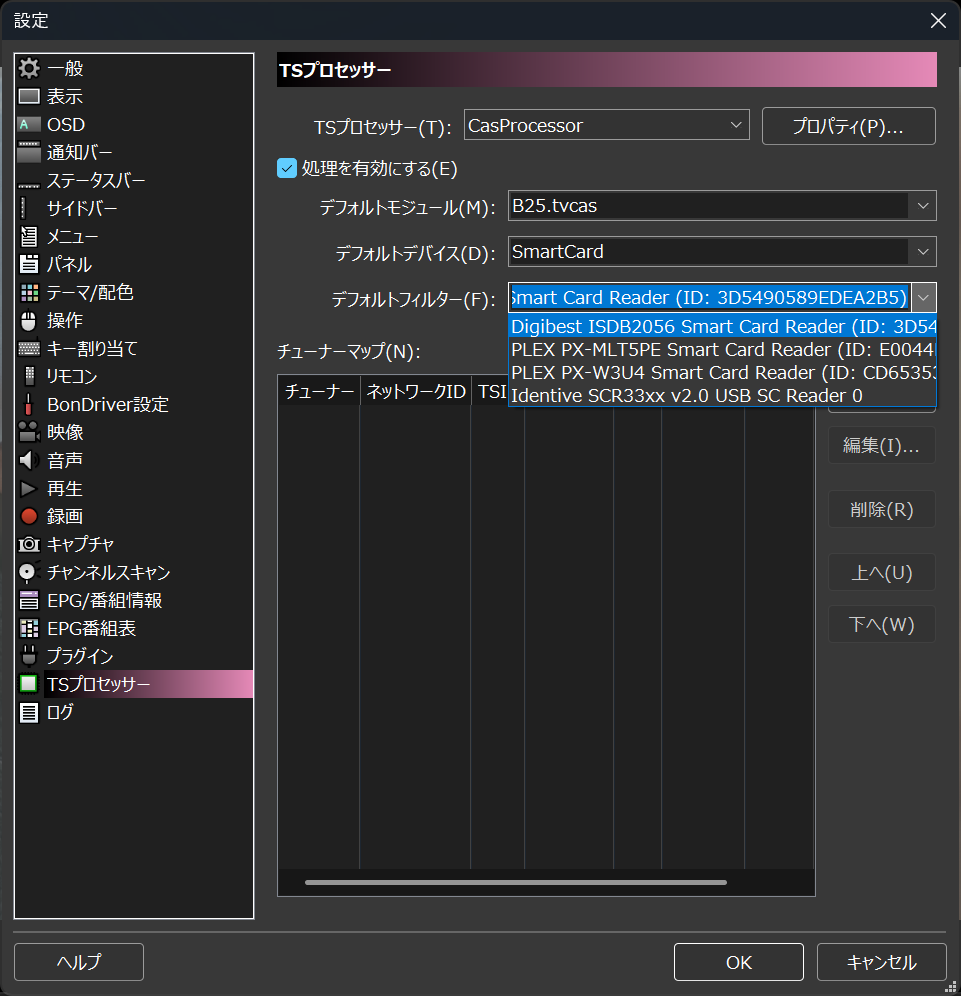
Task: Choose PLEX PX-W3U4 Smart Card Reader option
Action: (x=723, y=372)
